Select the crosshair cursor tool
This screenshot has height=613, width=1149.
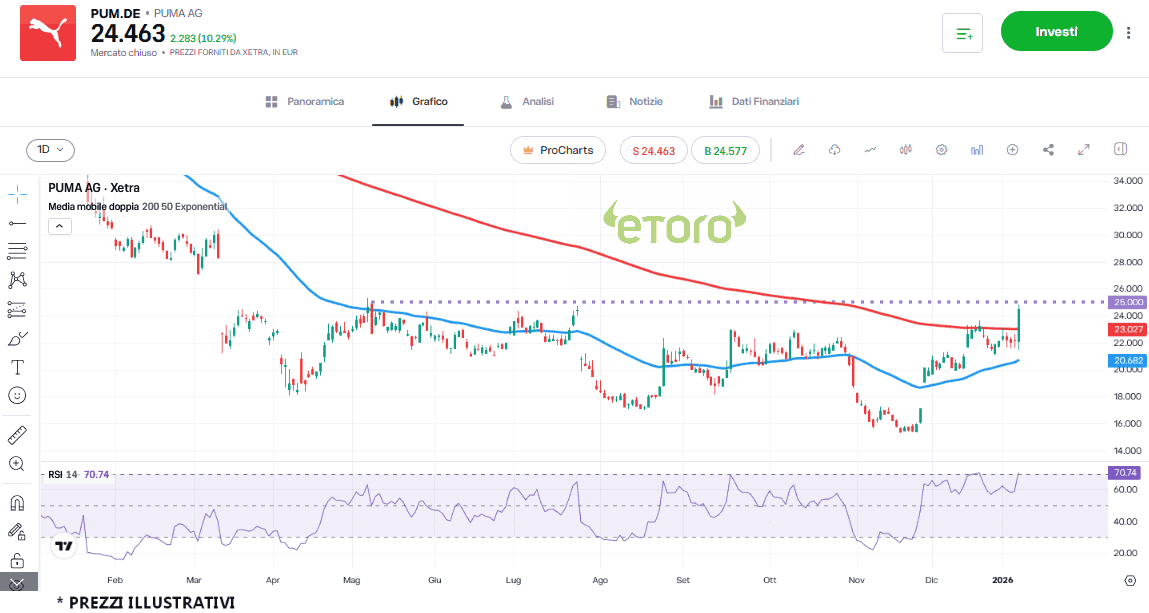click(17, 192)
